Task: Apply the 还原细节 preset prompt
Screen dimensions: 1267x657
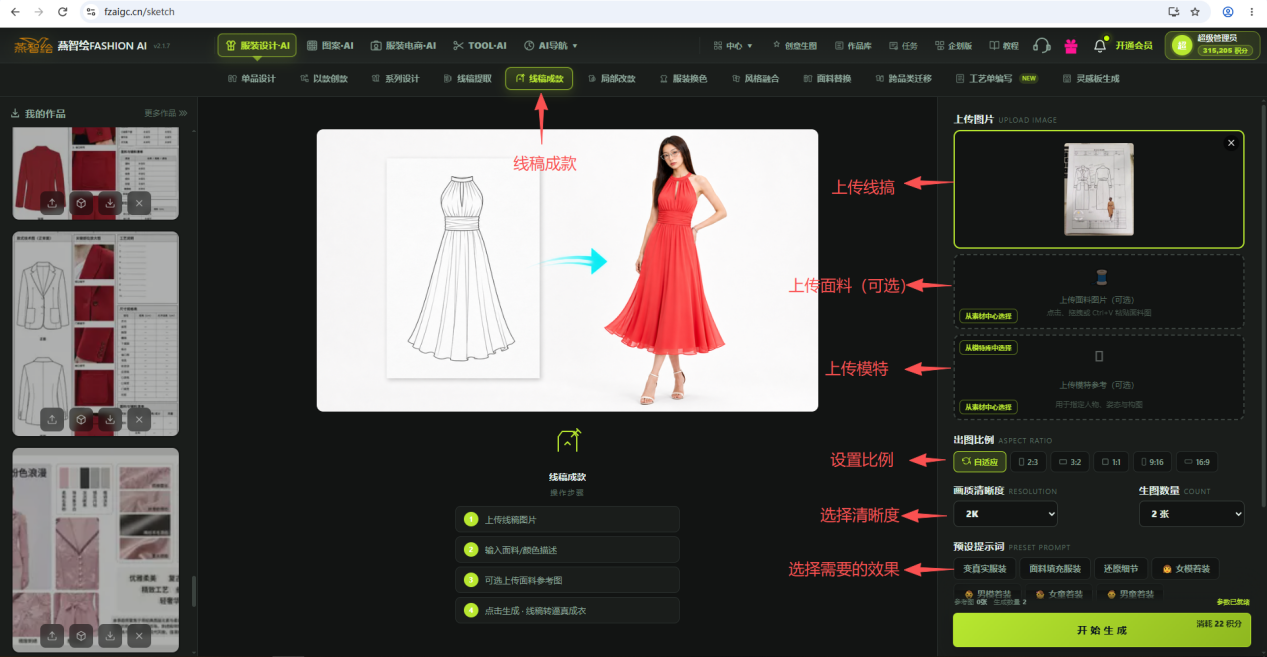Action: (1119, 569)
